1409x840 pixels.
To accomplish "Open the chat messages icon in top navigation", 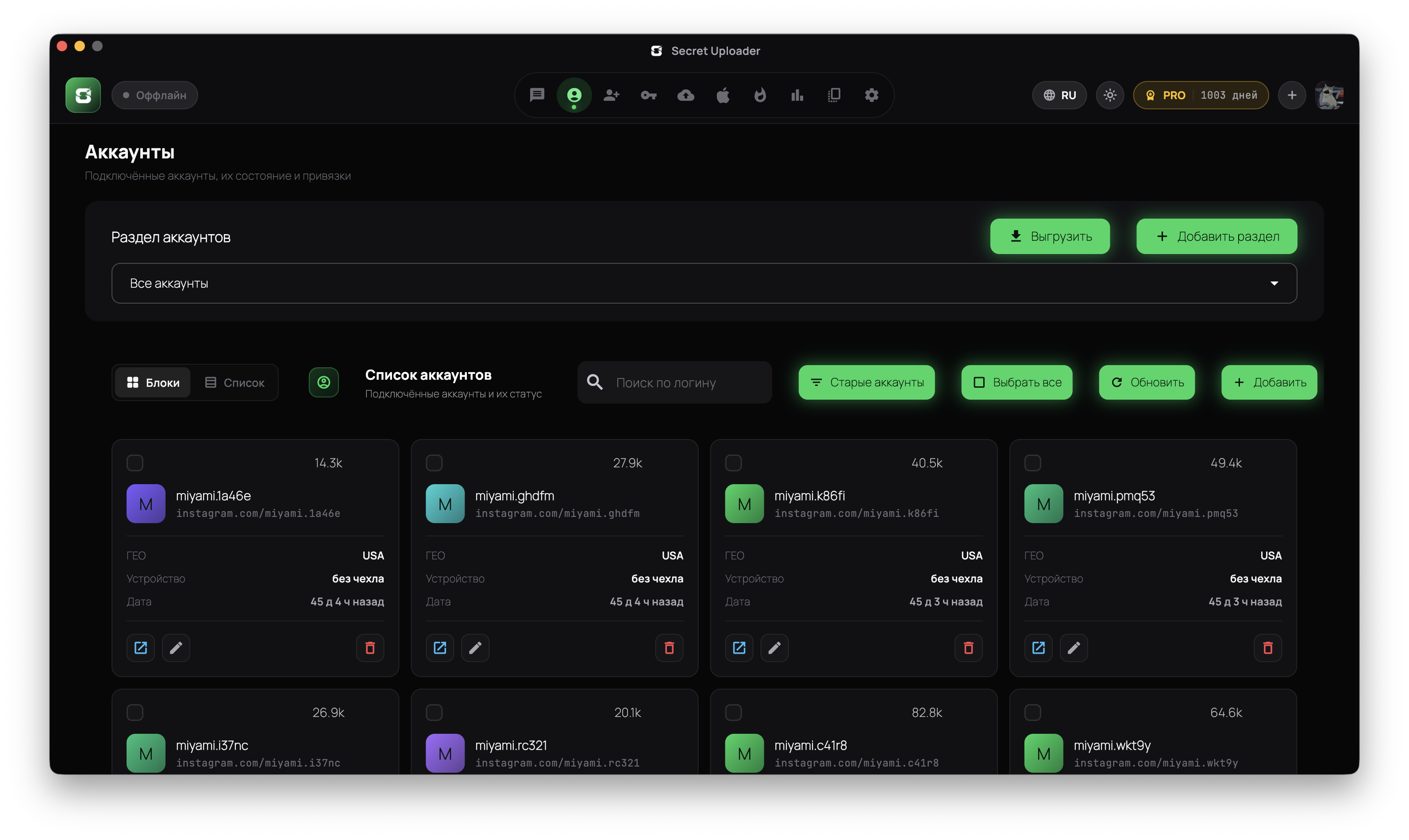I will (x=536, y=95).
